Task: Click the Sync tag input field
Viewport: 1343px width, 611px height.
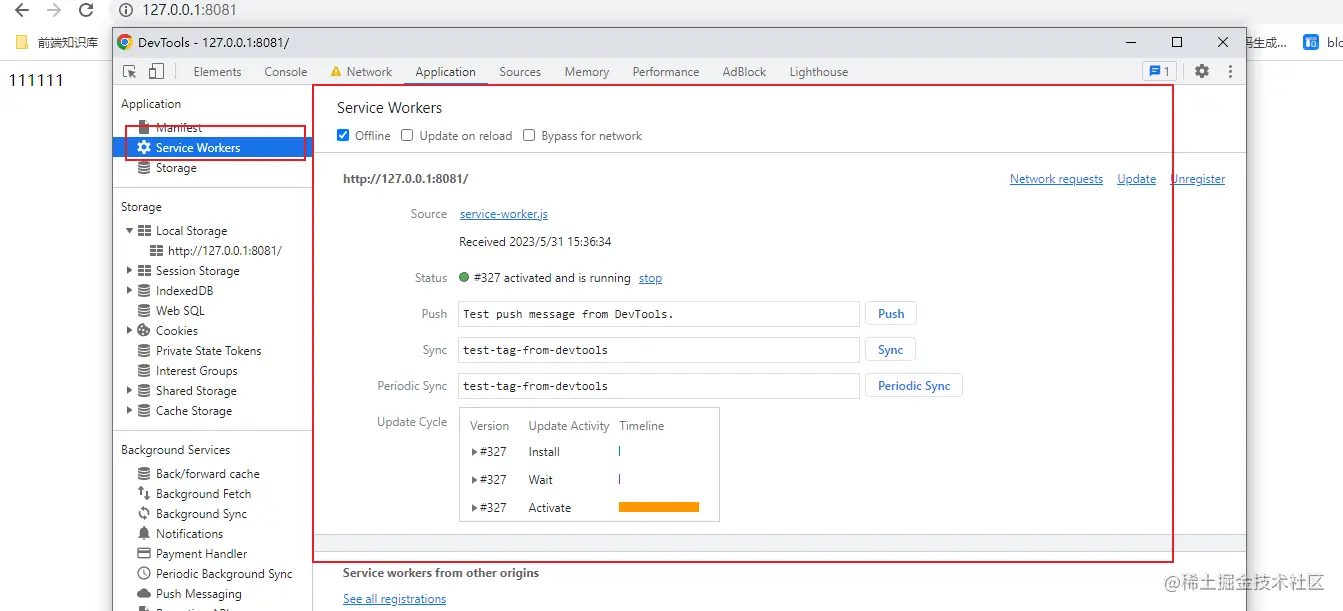Action: (x=659, y=350)
